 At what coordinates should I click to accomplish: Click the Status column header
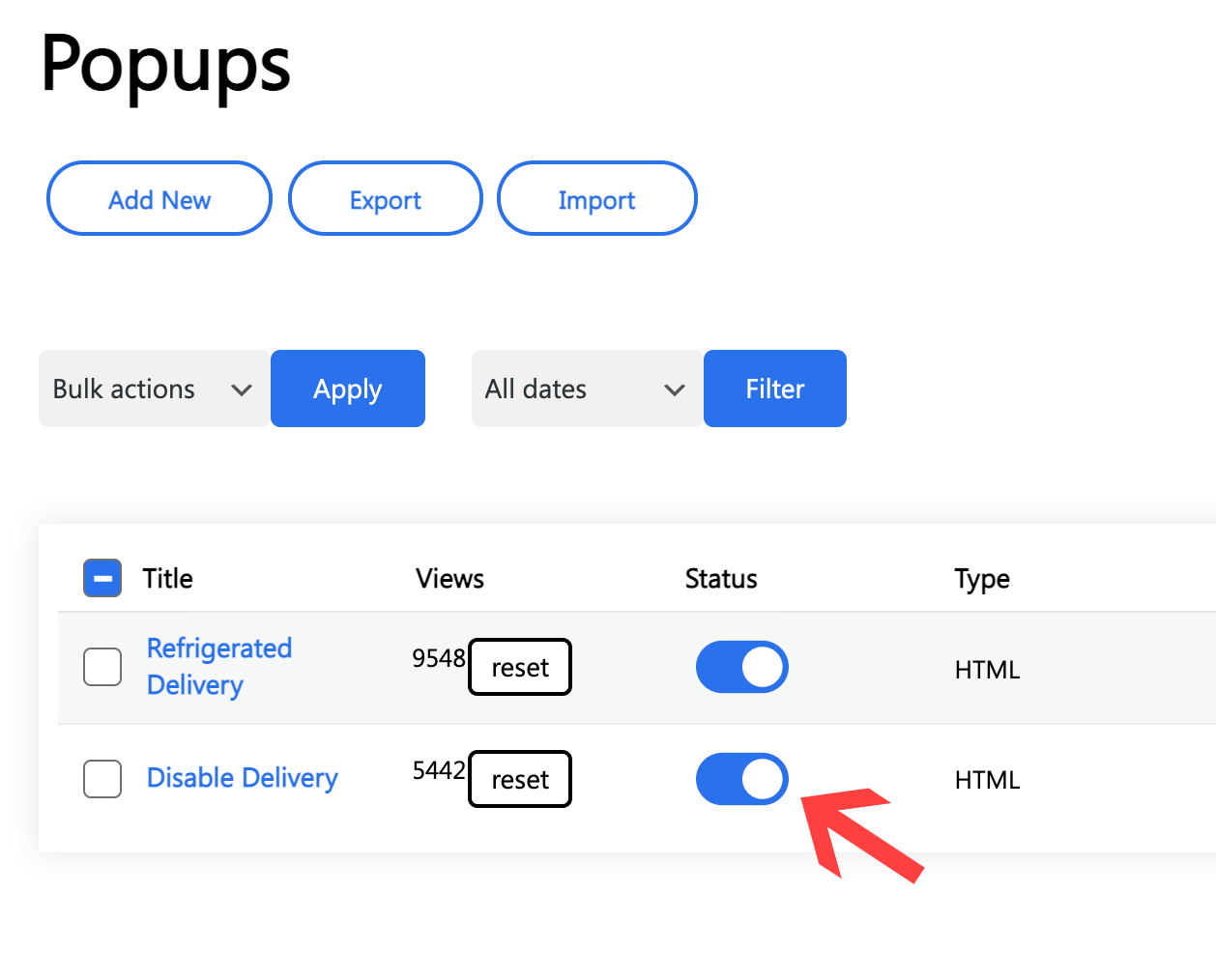click(721, 579)
